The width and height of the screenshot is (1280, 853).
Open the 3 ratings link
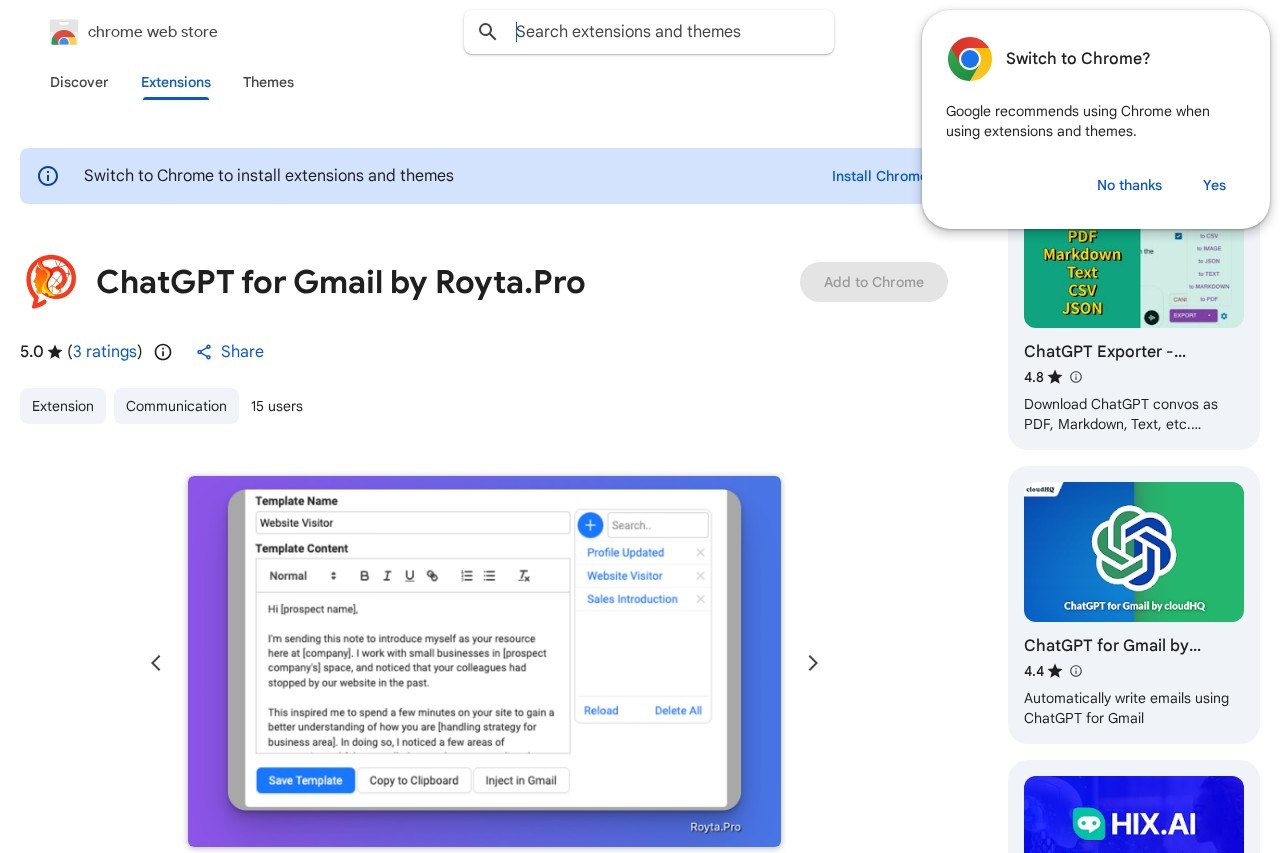(x=105, y=352)
